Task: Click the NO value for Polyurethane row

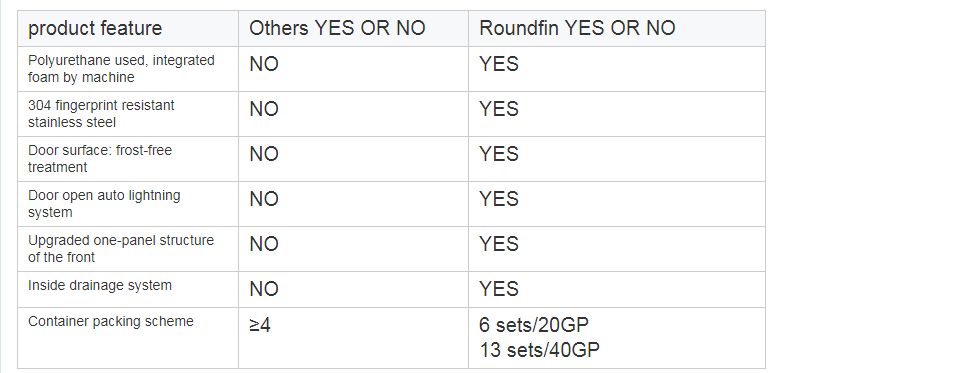Action: (x=264, y=64)
